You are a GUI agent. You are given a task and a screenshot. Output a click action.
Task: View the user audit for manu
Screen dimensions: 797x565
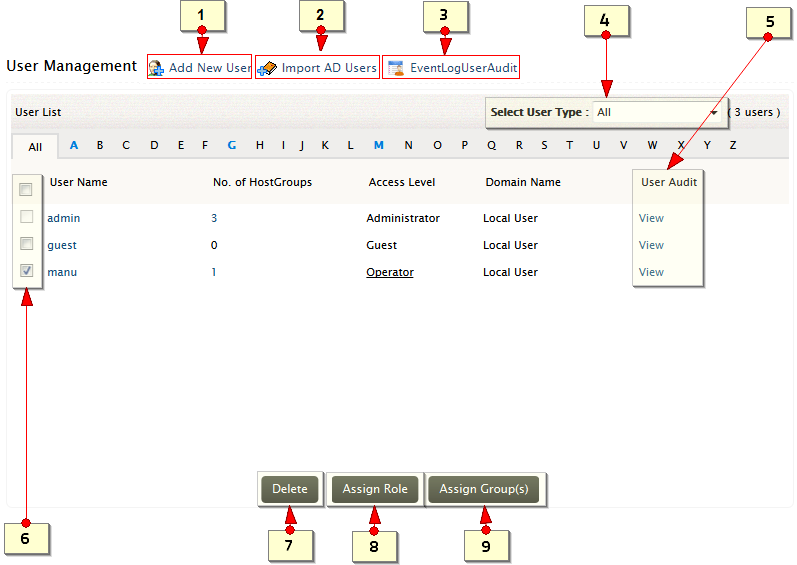[x=651, y=272]
